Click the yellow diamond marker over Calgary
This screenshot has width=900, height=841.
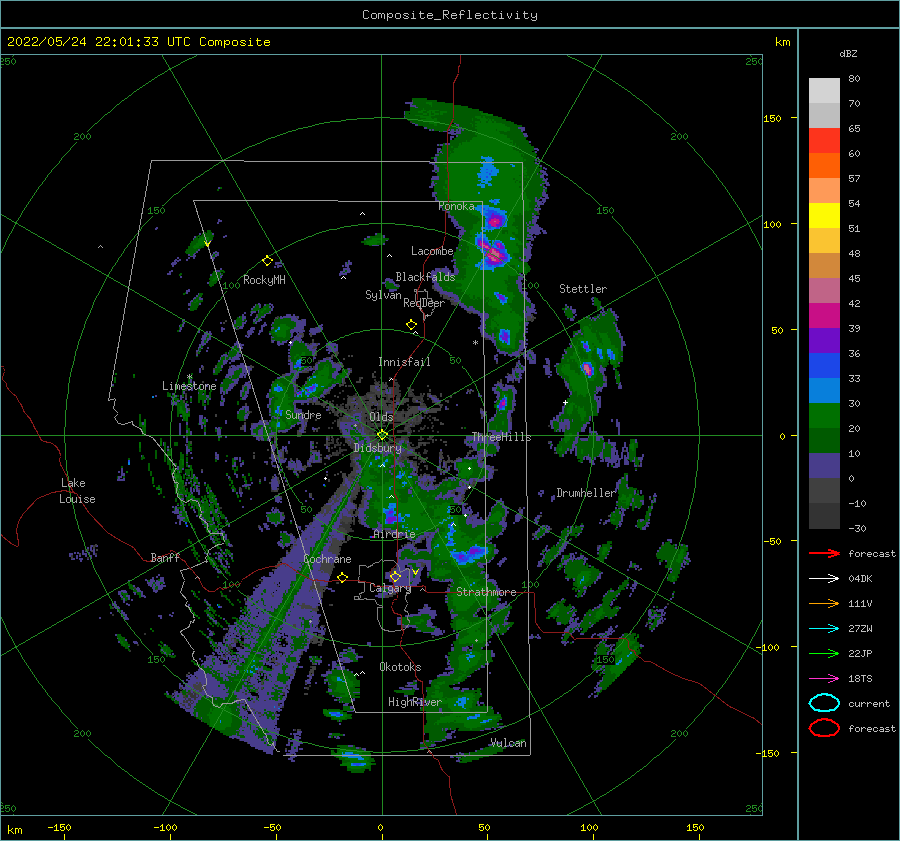click(395, 576)
